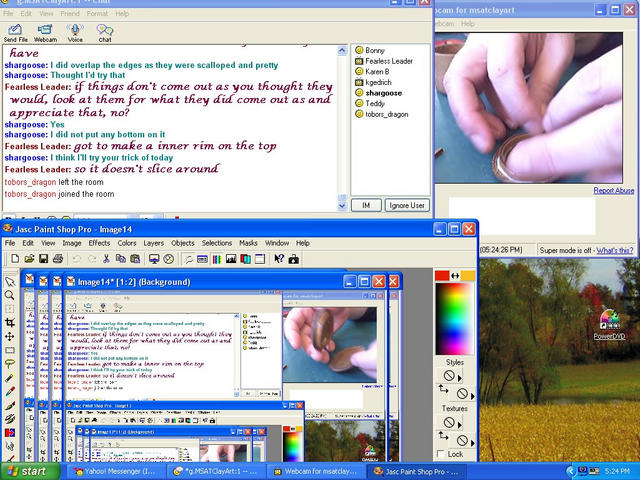
Task: Open a file with the folder icon
Action: (x=29, y=259)
